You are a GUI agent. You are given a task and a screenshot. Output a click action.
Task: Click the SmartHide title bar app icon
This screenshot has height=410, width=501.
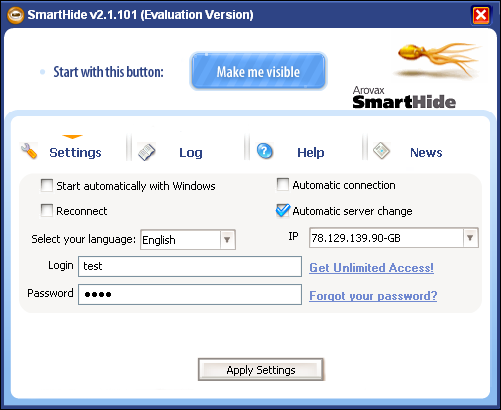pos(15,15)
